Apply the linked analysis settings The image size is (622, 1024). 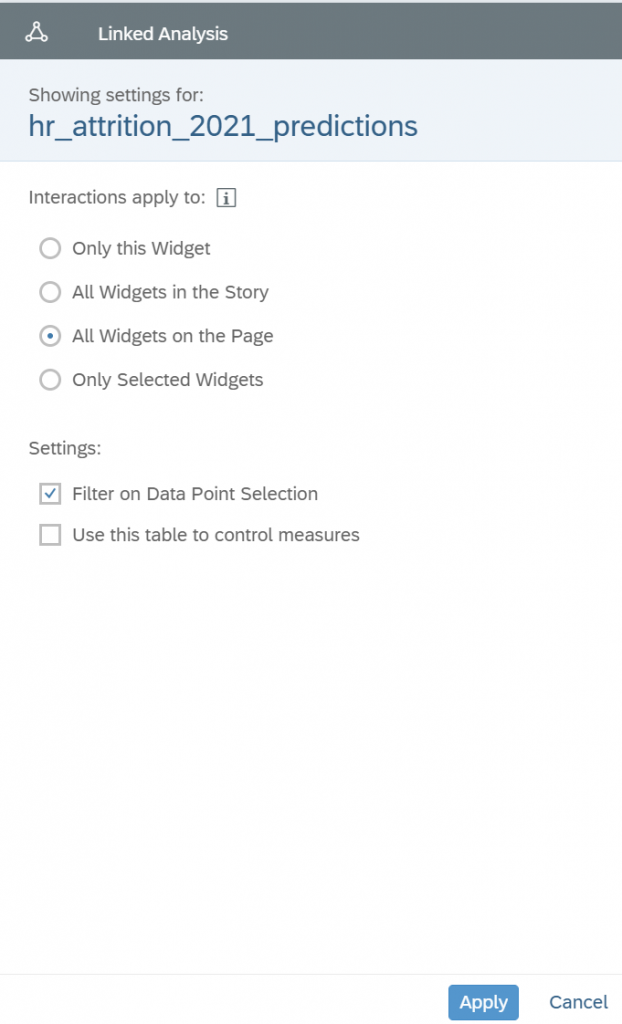[x=483, y=1002]
